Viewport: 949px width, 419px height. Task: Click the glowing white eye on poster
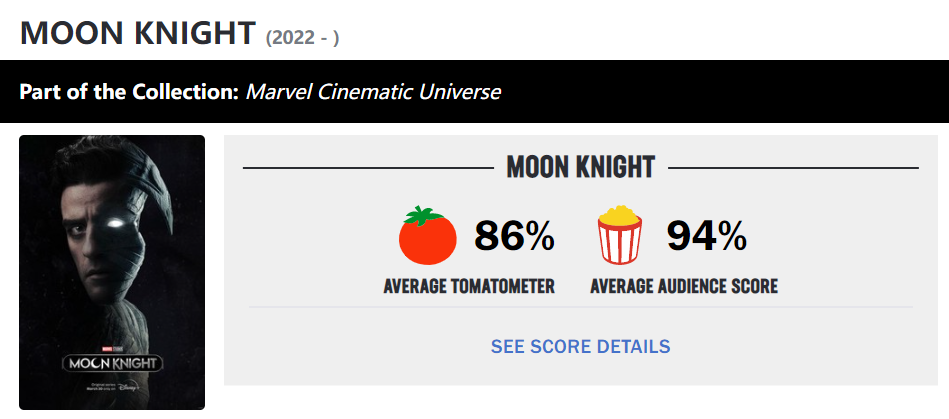(x=114, y=225)
